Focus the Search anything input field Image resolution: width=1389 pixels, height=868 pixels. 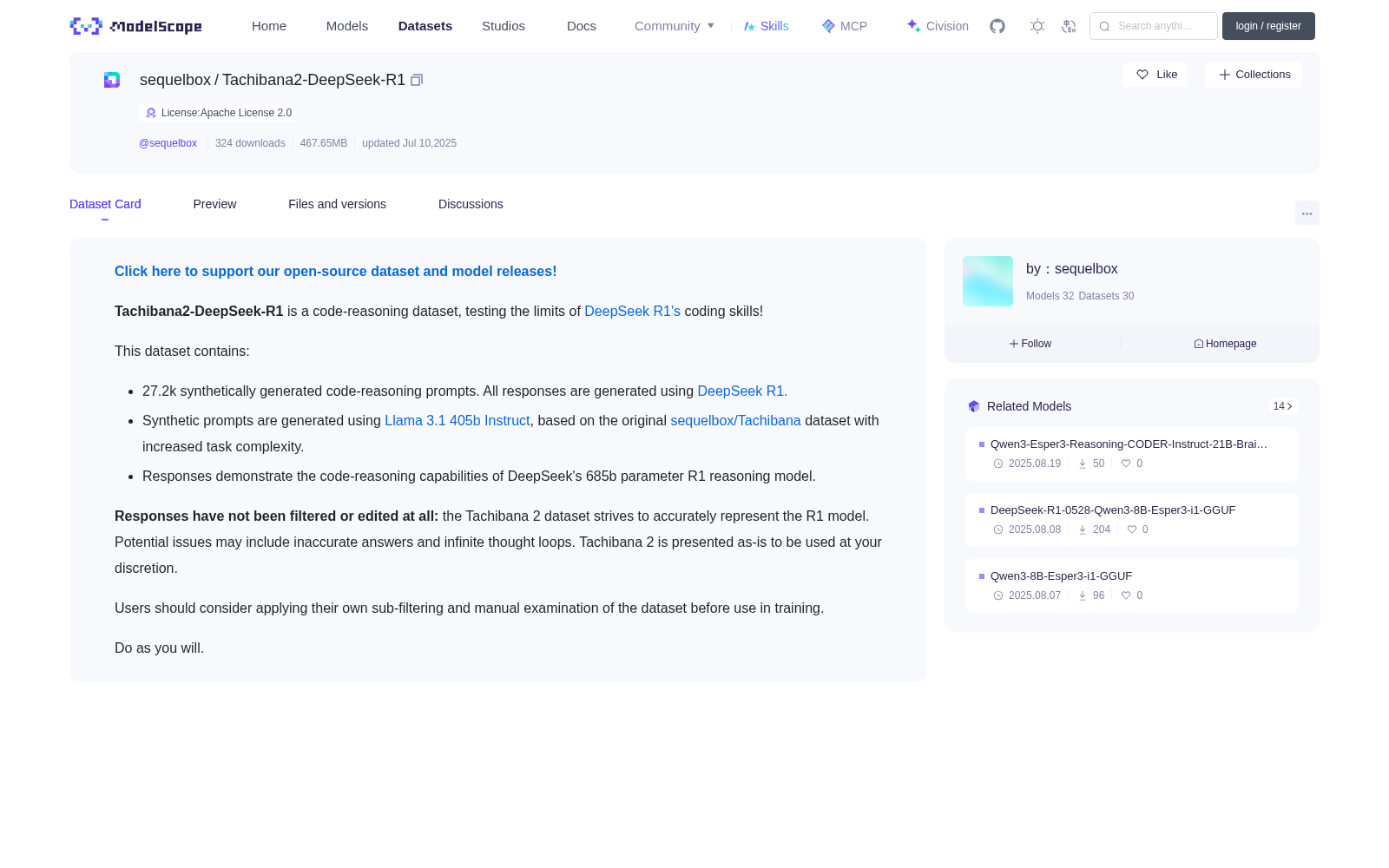[x=1154, y=26]
